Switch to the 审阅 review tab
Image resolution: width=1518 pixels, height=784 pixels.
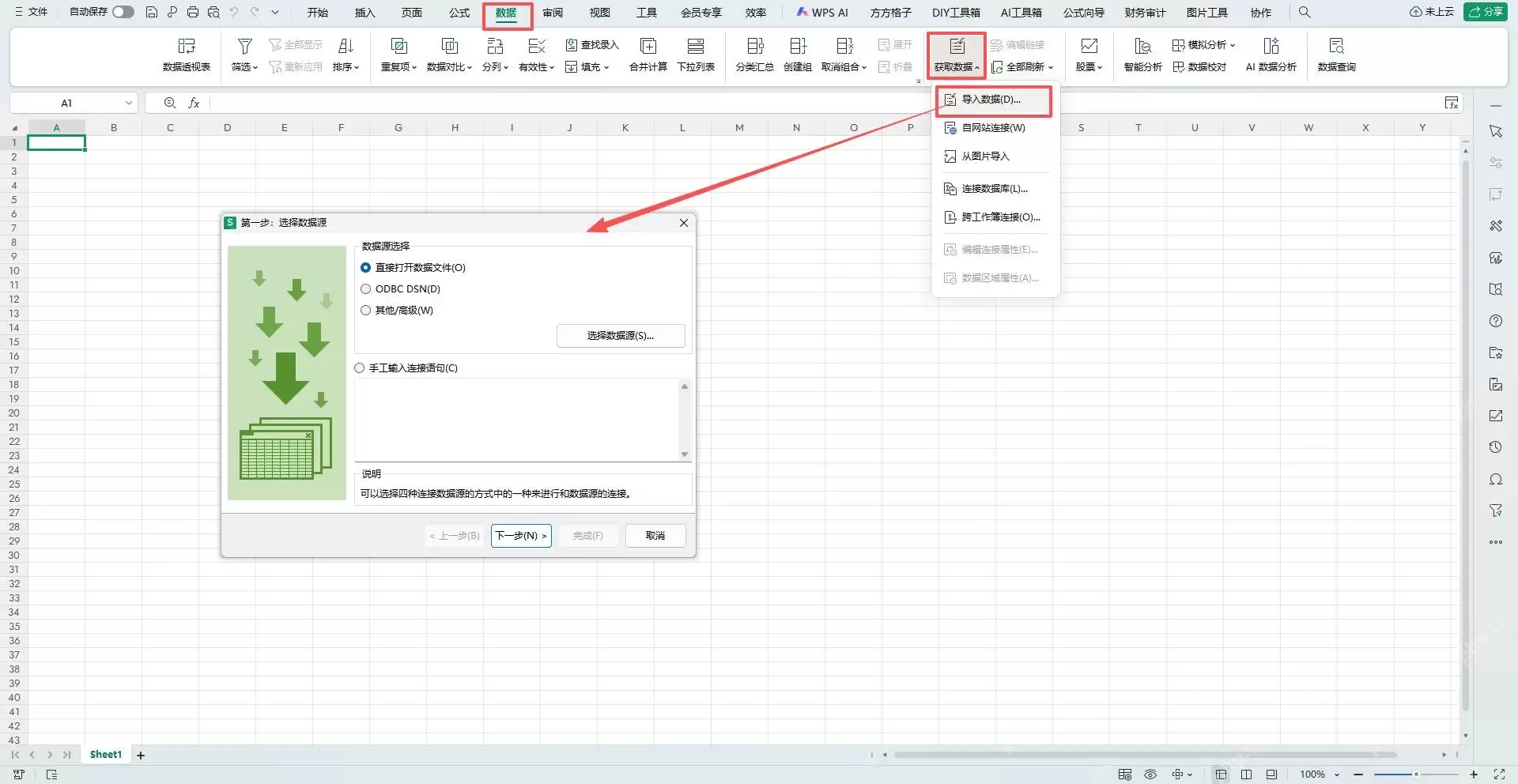pos(553,13)
